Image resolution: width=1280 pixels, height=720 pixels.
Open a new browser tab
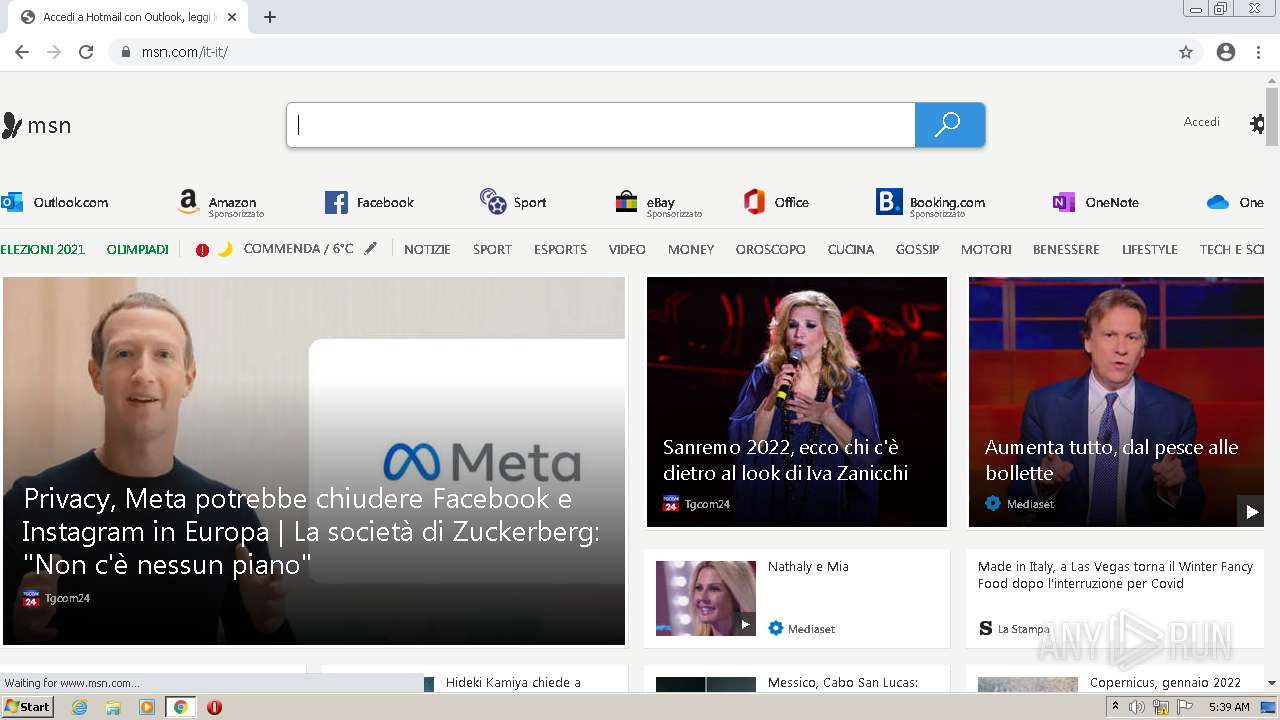(270, 17)
